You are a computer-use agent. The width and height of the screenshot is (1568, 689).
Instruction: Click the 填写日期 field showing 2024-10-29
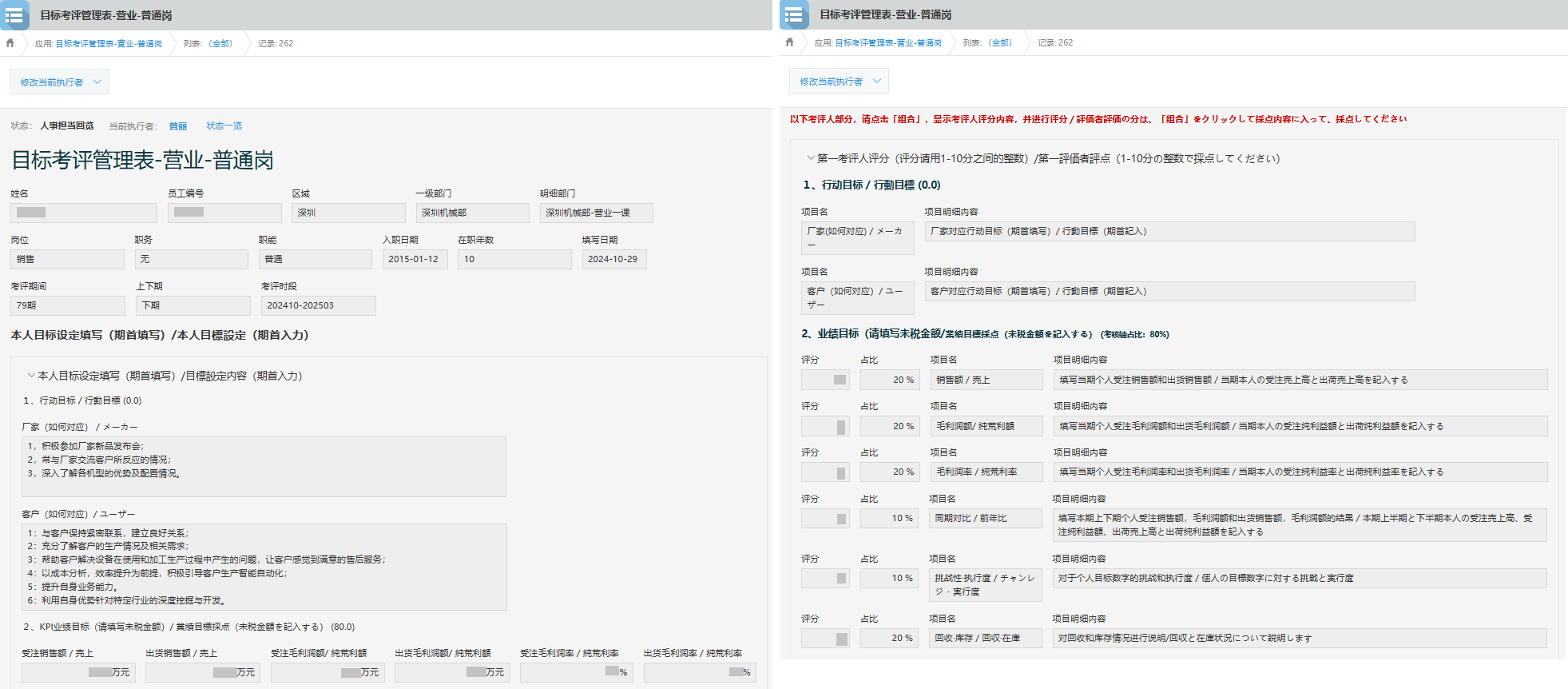click(x=613, y=259)
